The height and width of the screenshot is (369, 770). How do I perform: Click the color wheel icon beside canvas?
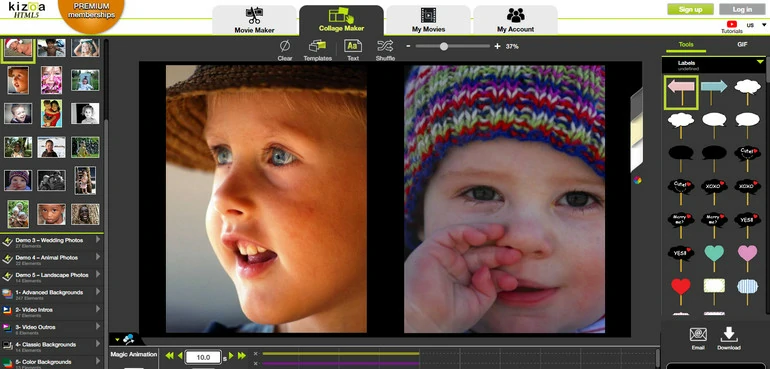(637, 180)
